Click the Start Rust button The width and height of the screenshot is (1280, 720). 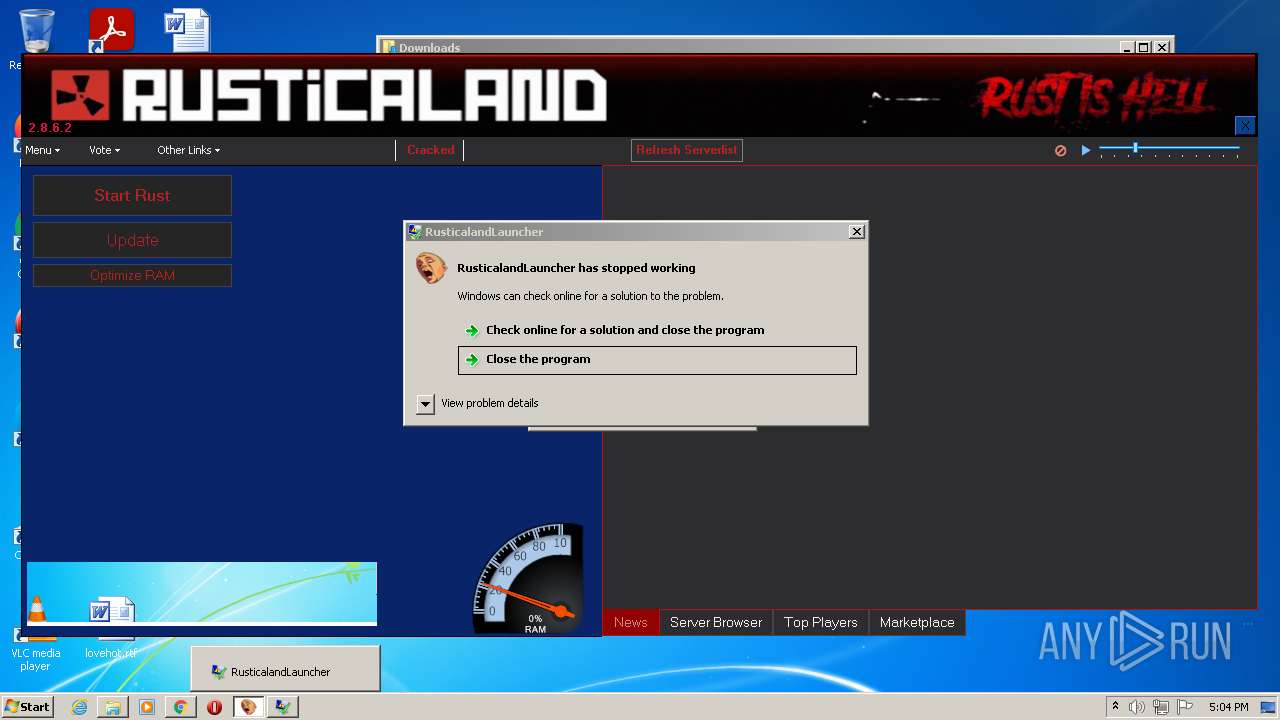(132, 195)
